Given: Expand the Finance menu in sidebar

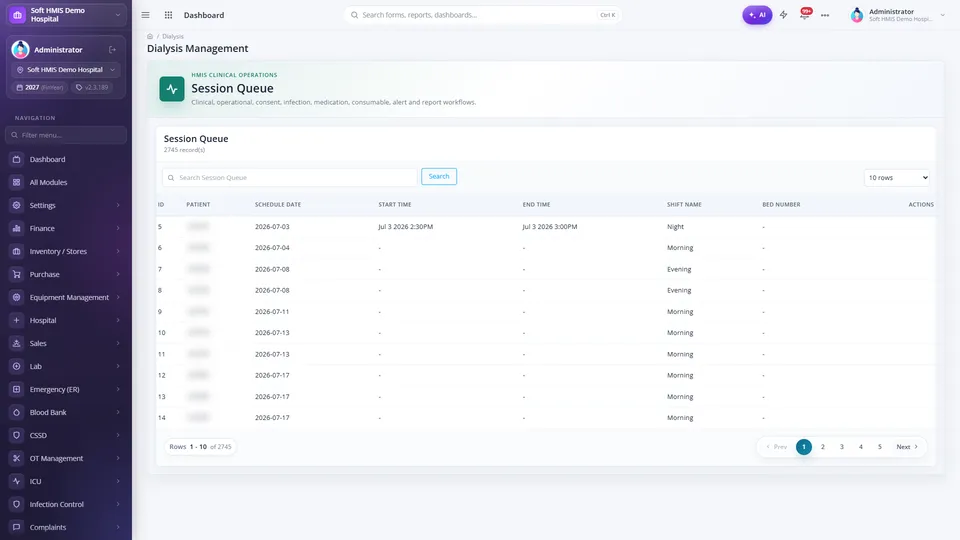Looking at the screenshot, I should tap(66, 228).
